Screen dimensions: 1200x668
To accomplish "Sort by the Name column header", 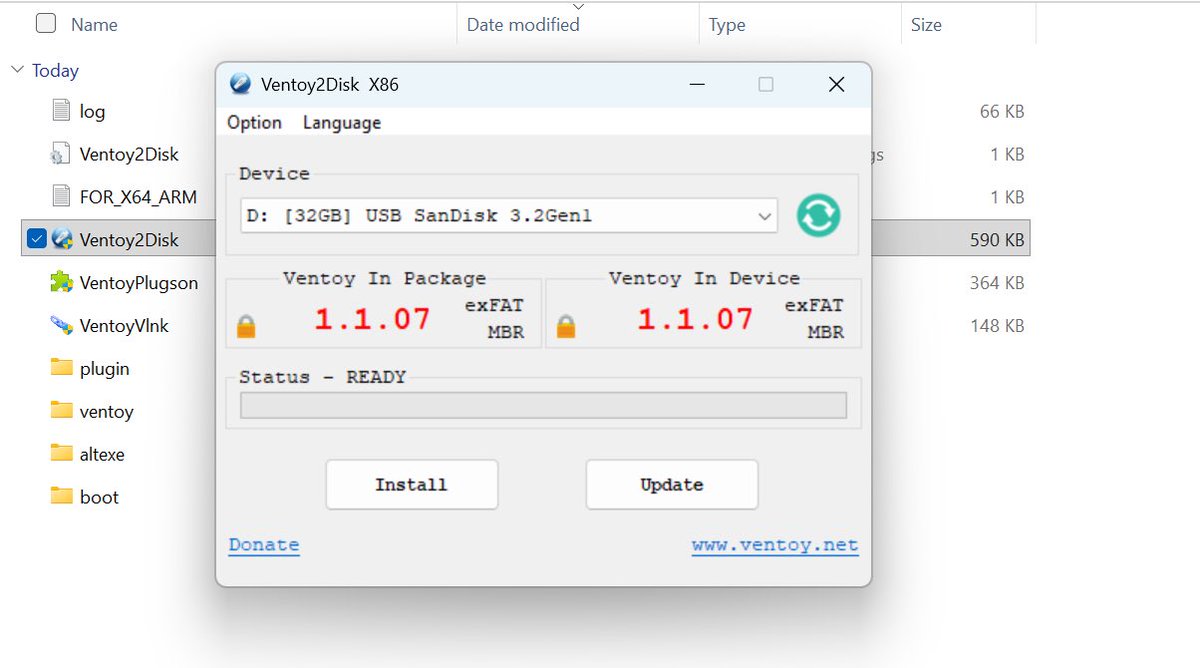I will (94, 25).
